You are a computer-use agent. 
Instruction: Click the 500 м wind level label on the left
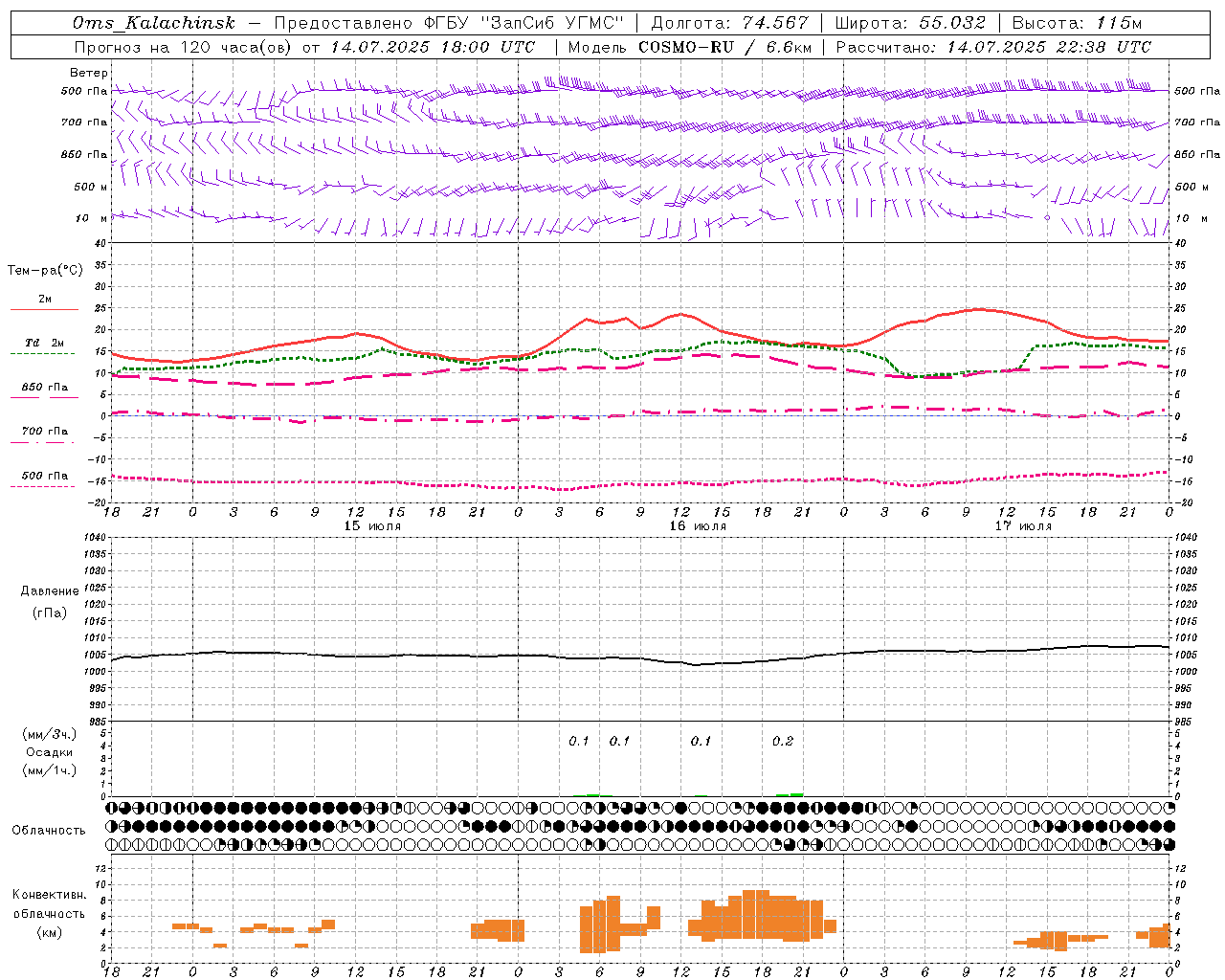92,187
